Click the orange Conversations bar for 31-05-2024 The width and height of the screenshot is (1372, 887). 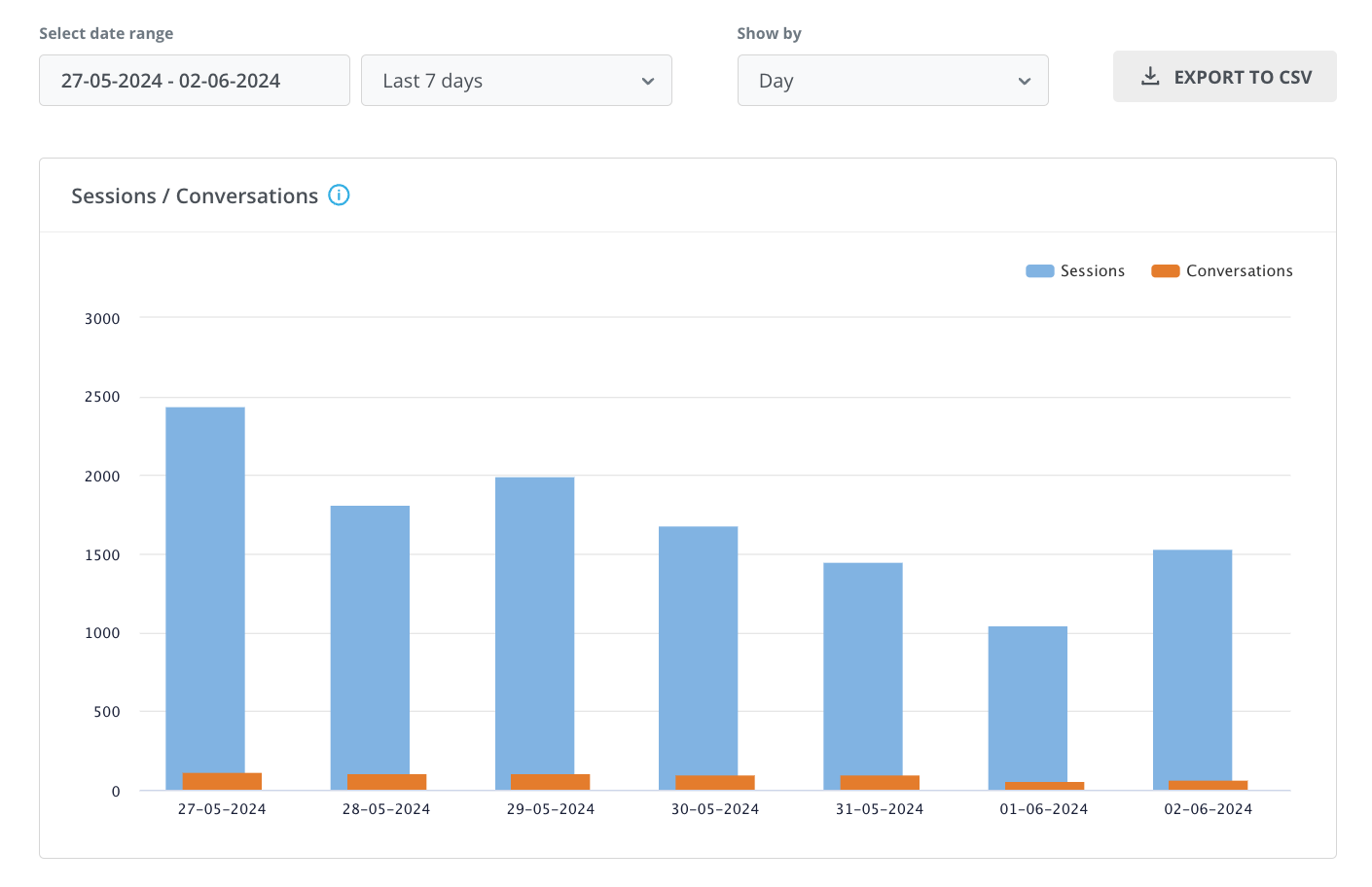pos(880,783)
